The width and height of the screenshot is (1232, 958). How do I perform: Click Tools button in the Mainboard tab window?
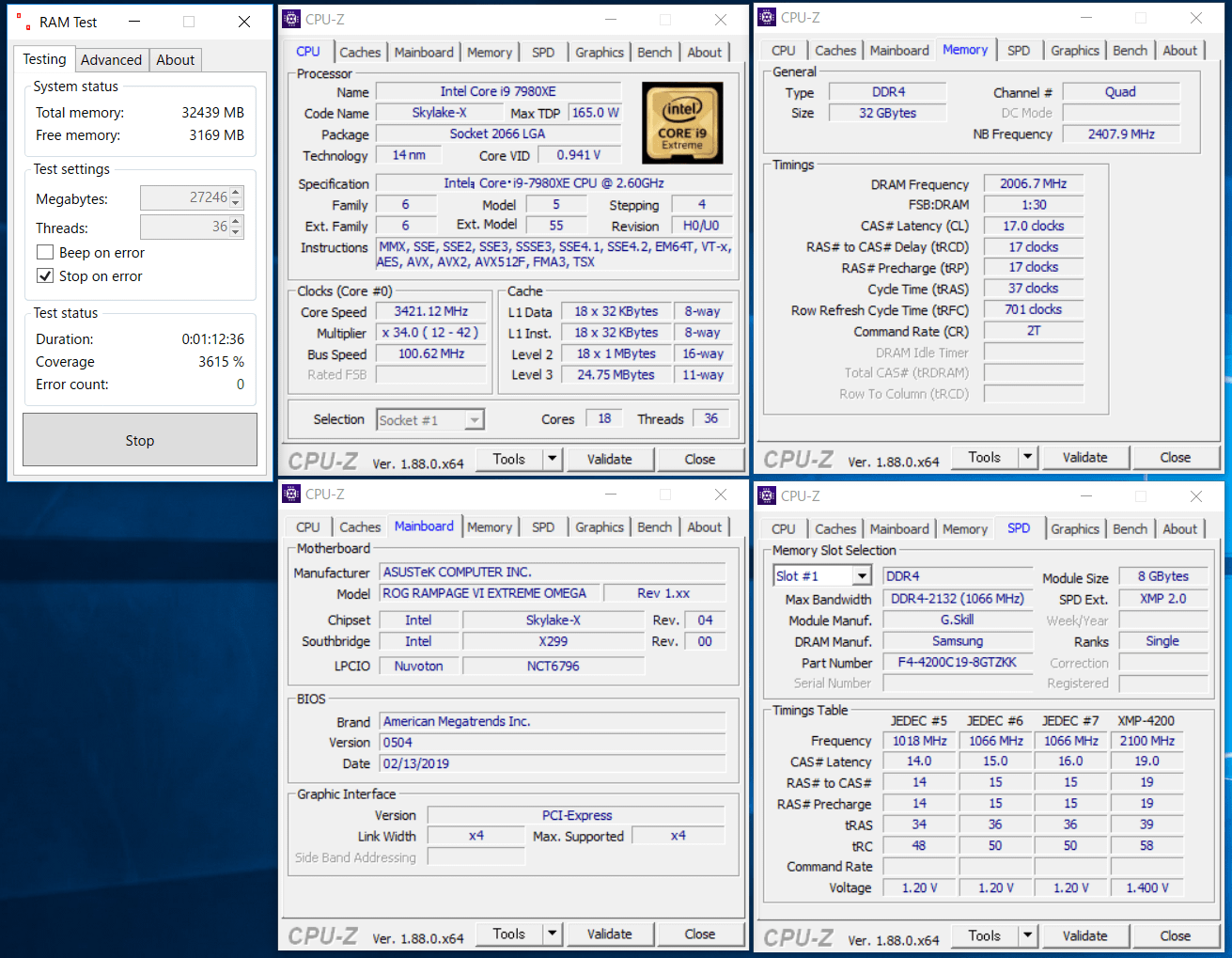(508, 934)
